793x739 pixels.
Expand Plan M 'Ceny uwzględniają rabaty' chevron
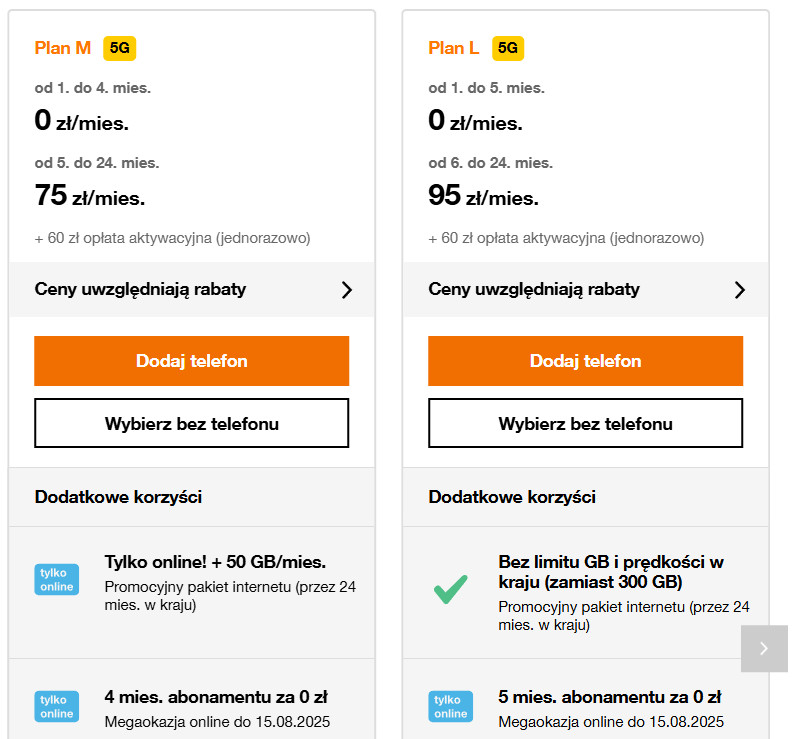pyautogui.click(x=347, y=290)
